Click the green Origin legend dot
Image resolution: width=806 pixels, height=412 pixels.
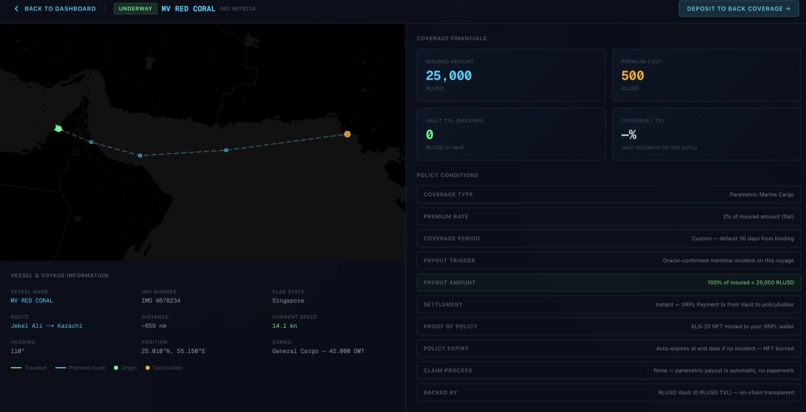click(x=116, y=368)
